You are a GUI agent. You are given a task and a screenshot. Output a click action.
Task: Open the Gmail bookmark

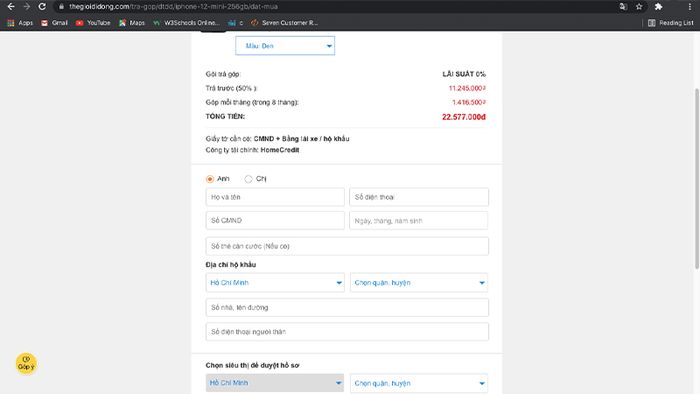(54, 23)
